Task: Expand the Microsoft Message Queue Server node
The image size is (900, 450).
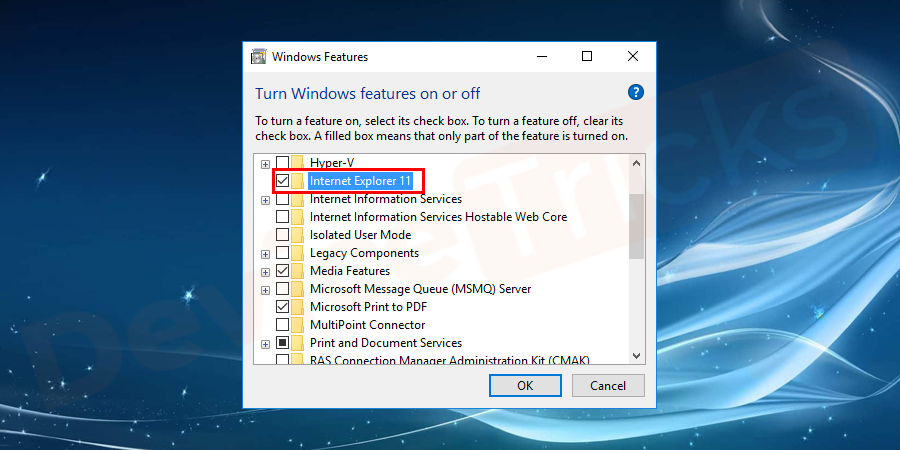Action: 265,290
